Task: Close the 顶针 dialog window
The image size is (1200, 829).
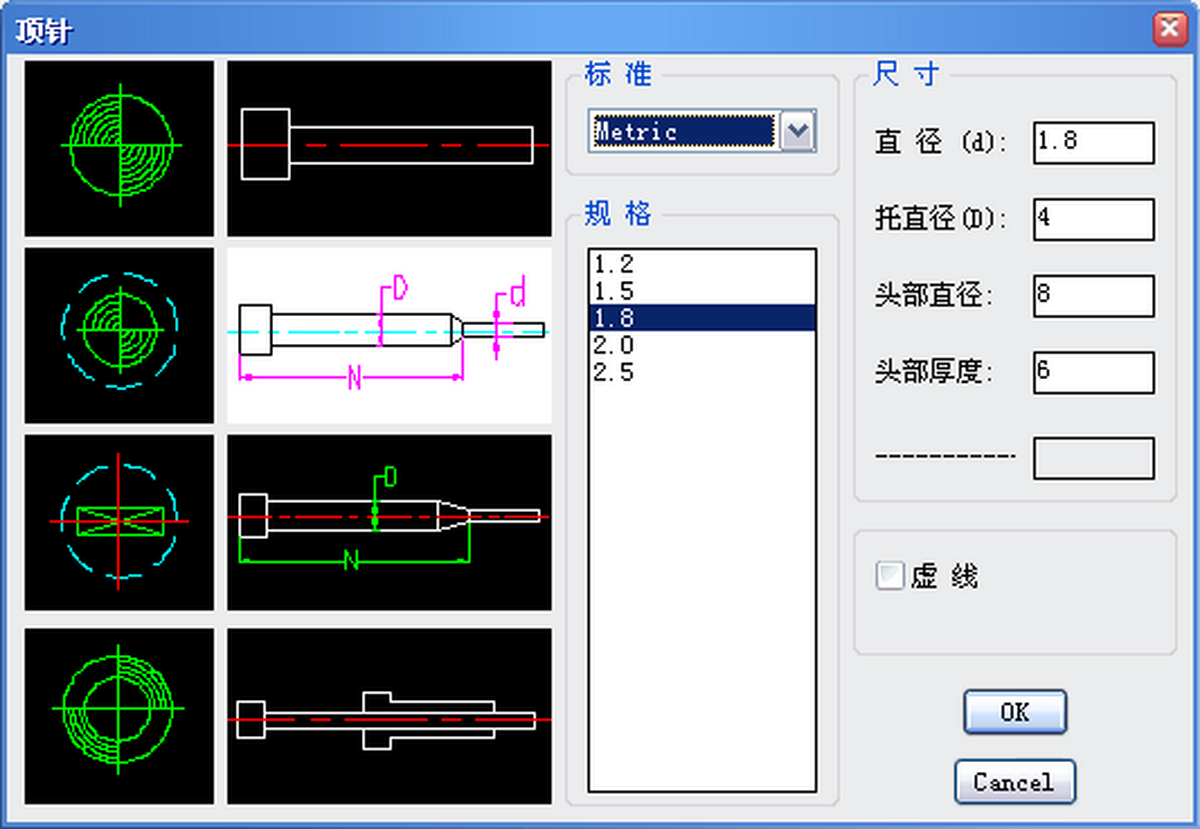Action: pyautogui.click(x=1169, y=30)
